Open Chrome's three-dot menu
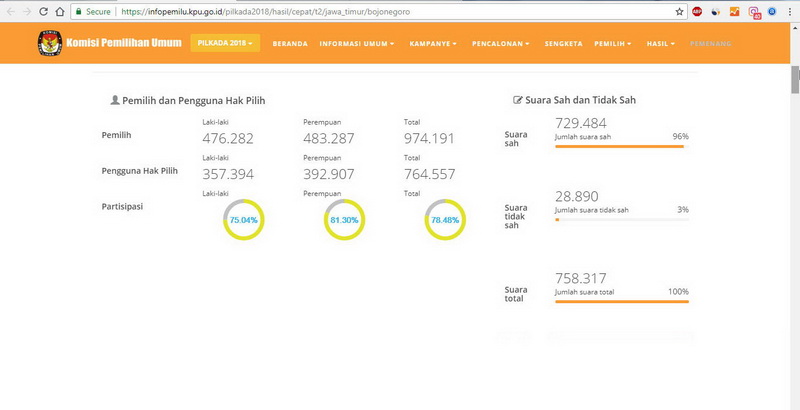The height and width of the screenshot is (410, 800). [789, 11]
